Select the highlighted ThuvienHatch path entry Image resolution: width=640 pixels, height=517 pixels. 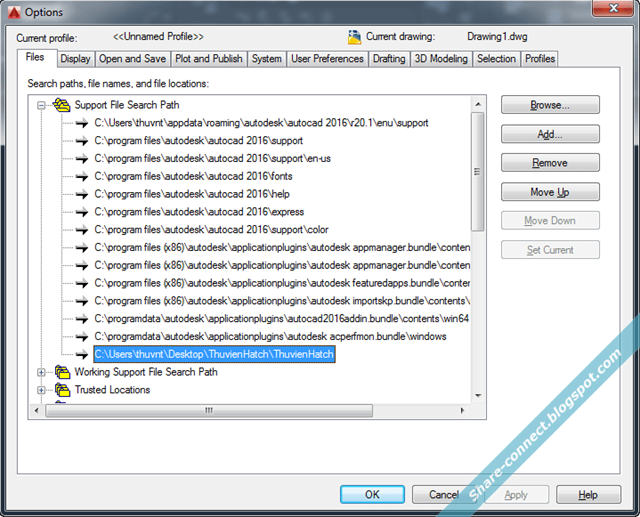(215, 354)
